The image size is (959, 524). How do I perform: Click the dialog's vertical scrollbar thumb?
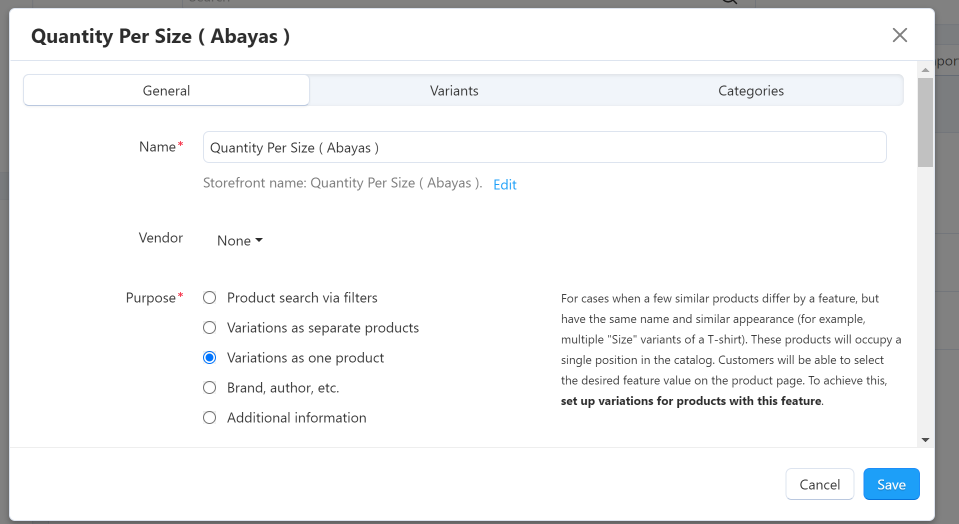tap(925, 122)
